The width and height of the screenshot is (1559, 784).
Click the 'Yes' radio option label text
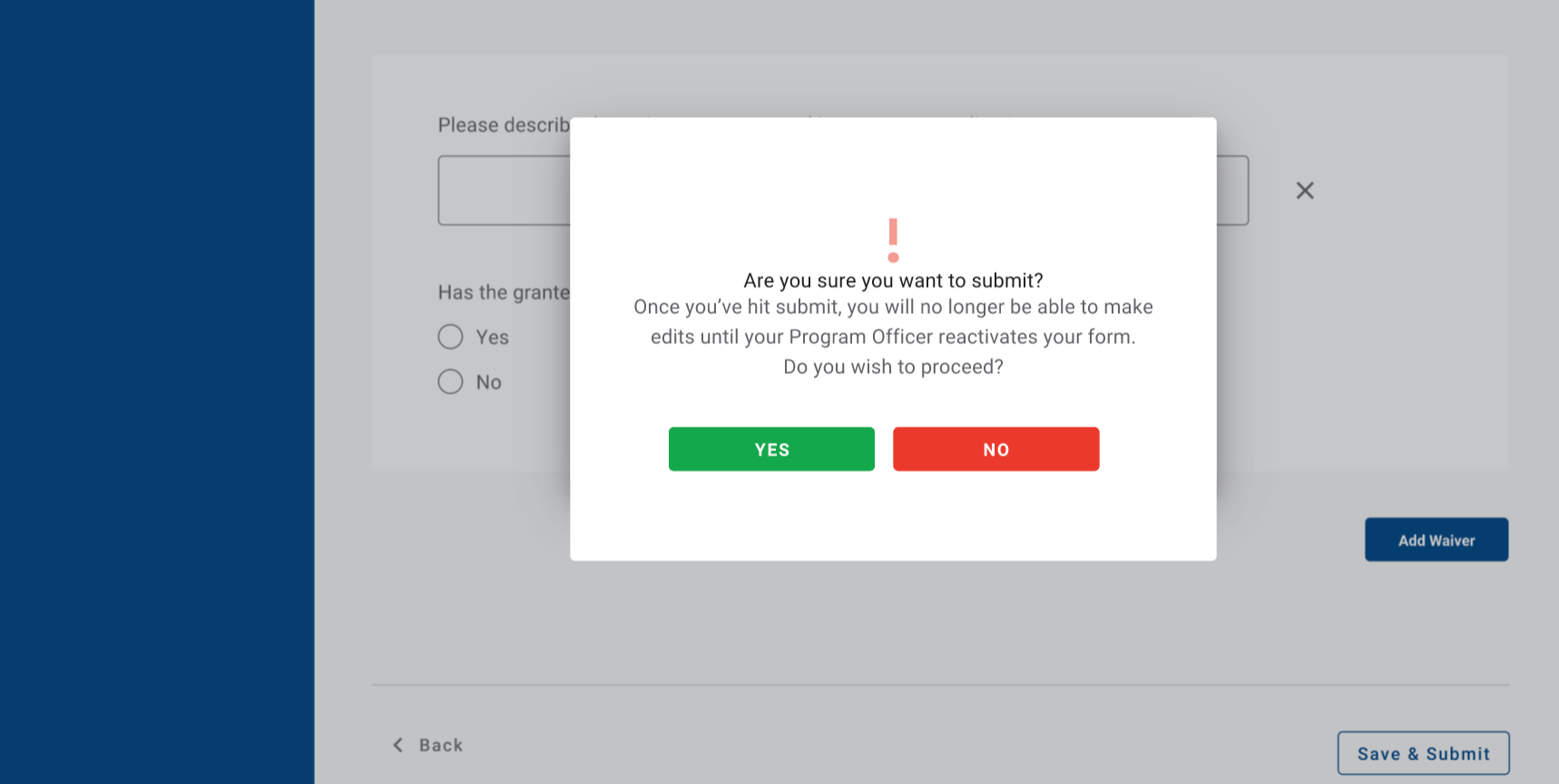pos(493,338)
